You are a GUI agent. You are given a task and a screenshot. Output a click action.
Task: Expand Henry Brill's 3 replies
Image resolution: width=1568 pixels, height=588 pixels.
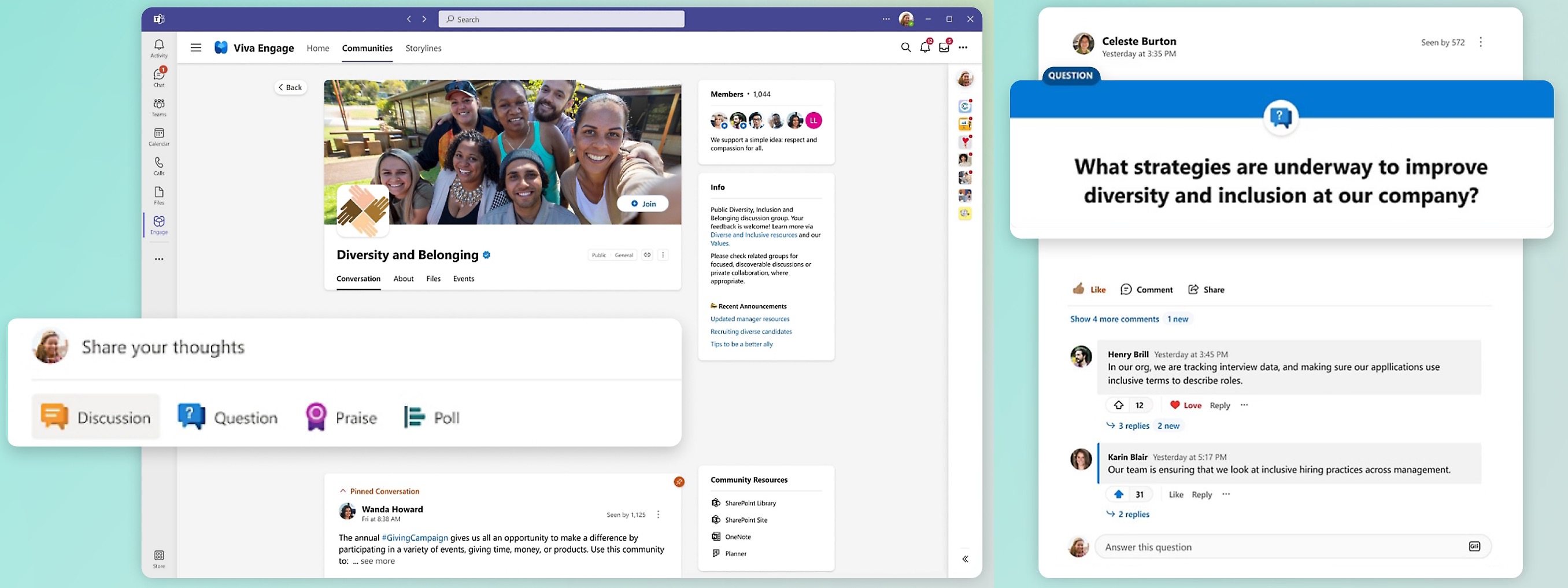pyautogui.click(x=1128, y=426)
